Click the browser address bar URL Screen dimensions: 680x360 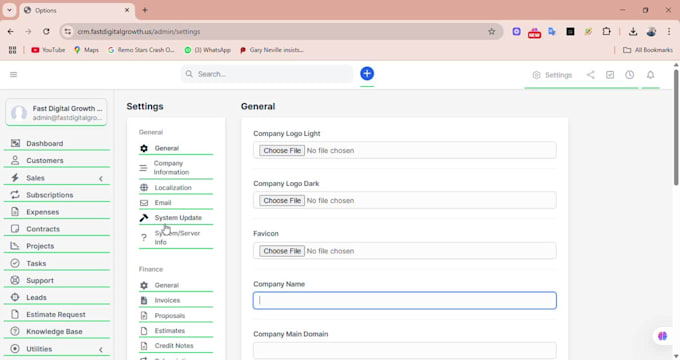139,32
